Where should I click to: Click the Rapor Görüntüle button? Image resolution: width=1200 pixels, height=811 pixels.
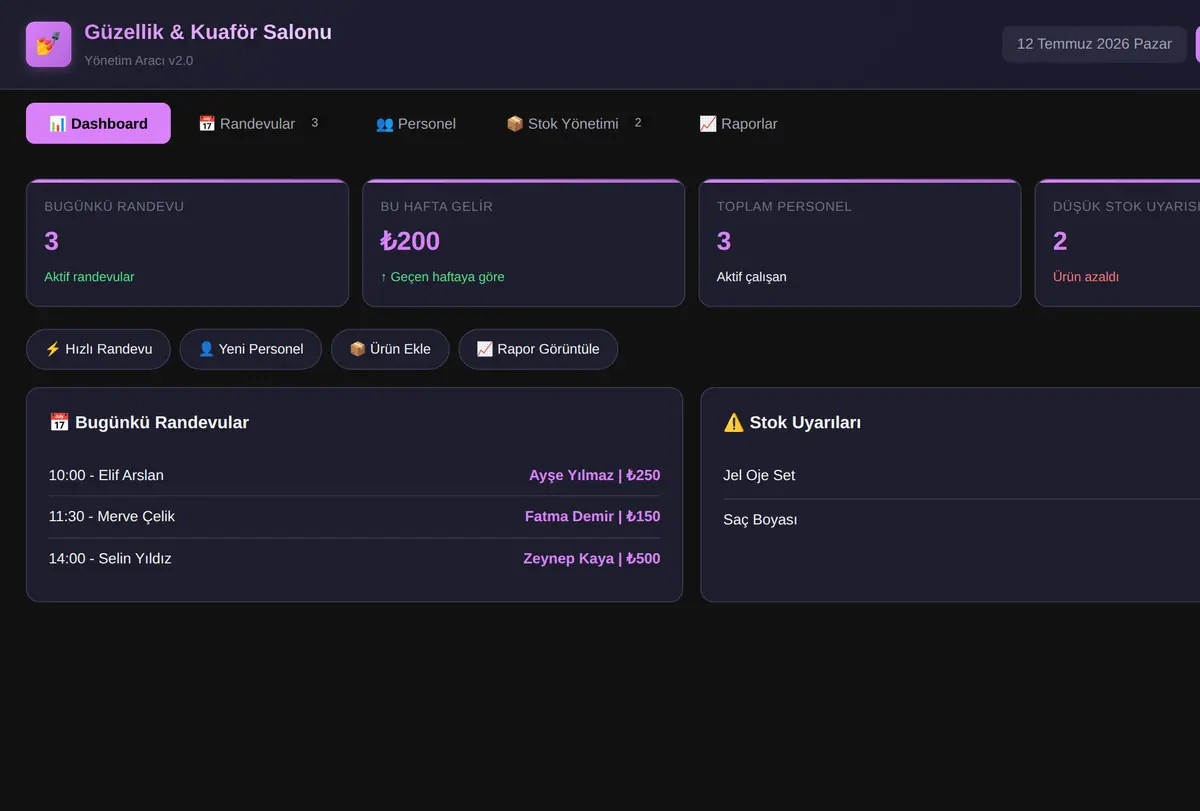[x=538, y=349]
